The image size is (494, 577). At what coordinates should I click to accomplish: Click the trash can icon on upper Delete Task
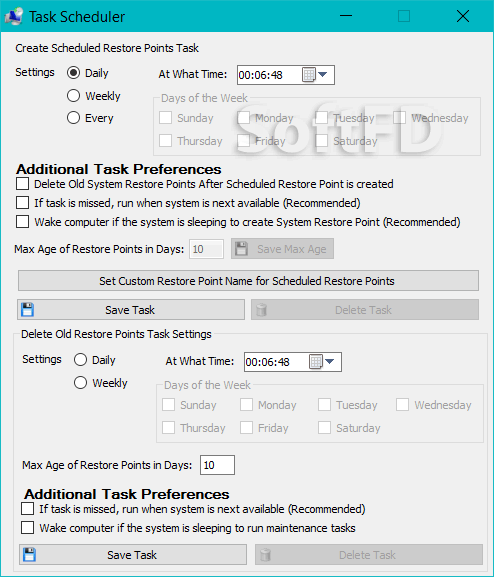(261, 310)
